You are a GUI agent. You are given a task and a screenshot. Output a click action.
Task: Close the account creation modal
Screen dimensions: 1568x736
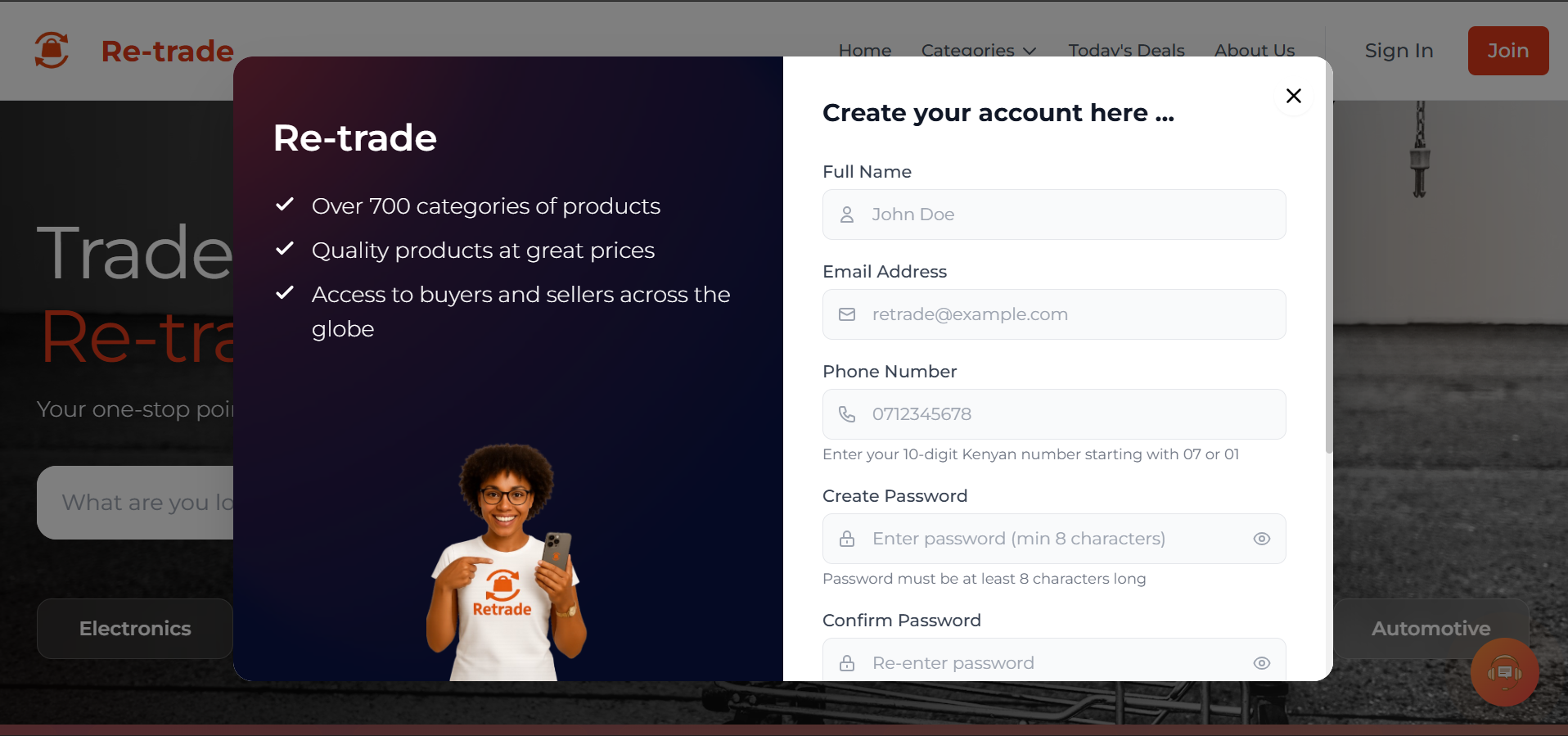coord(1293,96)
